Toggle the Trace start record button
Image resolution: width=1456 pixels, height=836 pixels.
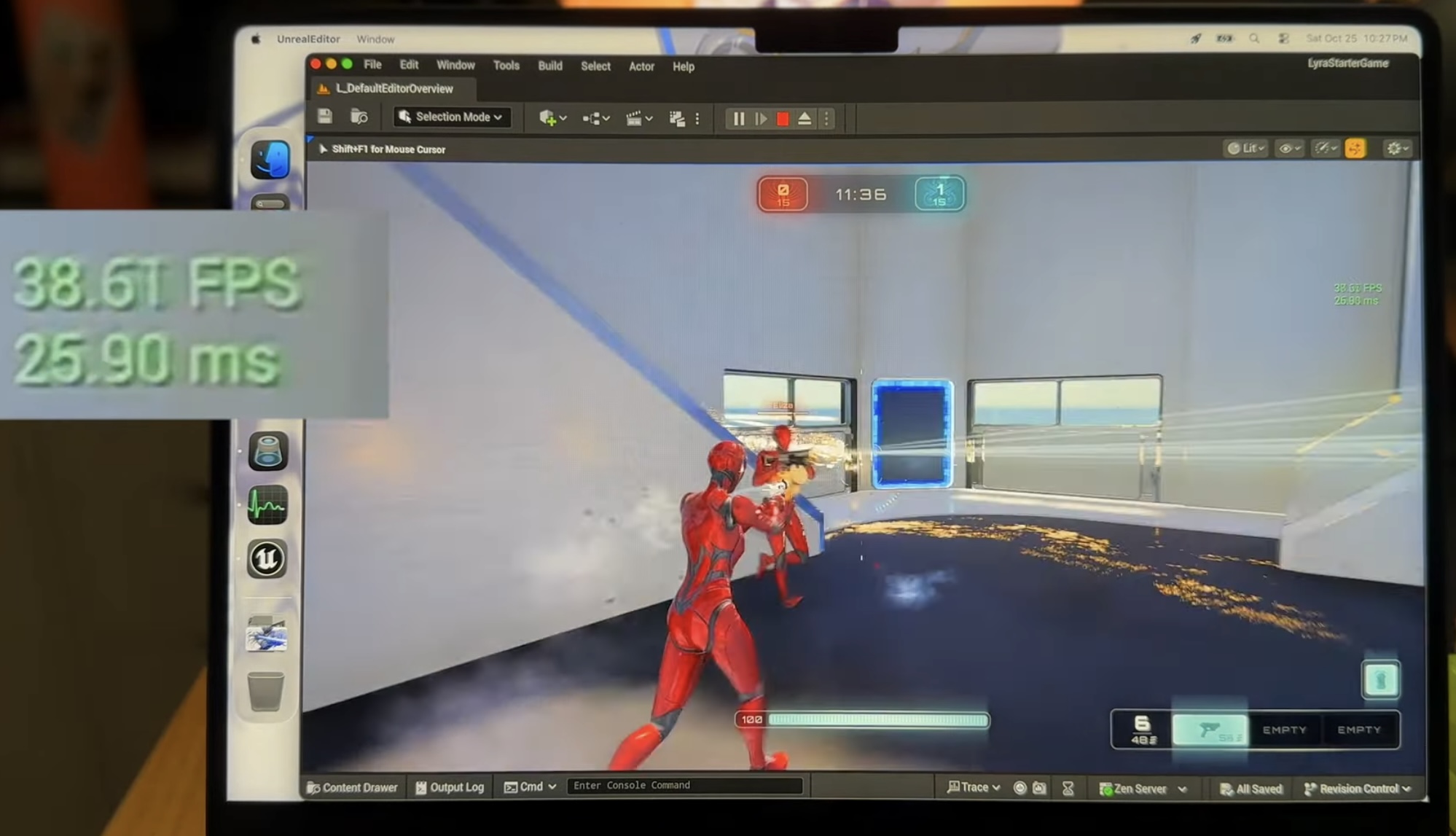coord(1020,788)
